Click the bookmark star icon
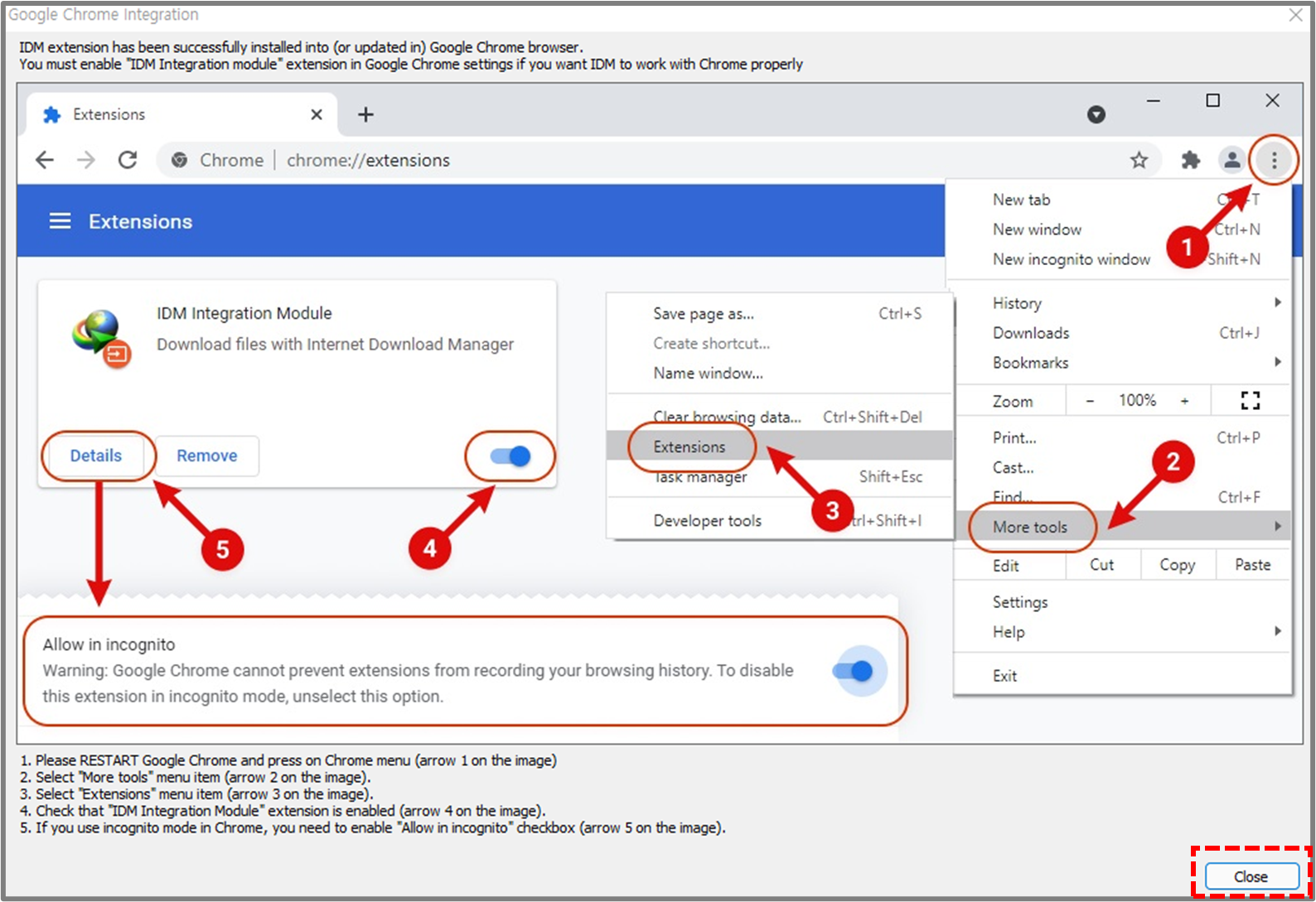 (x=1139, y=160)
